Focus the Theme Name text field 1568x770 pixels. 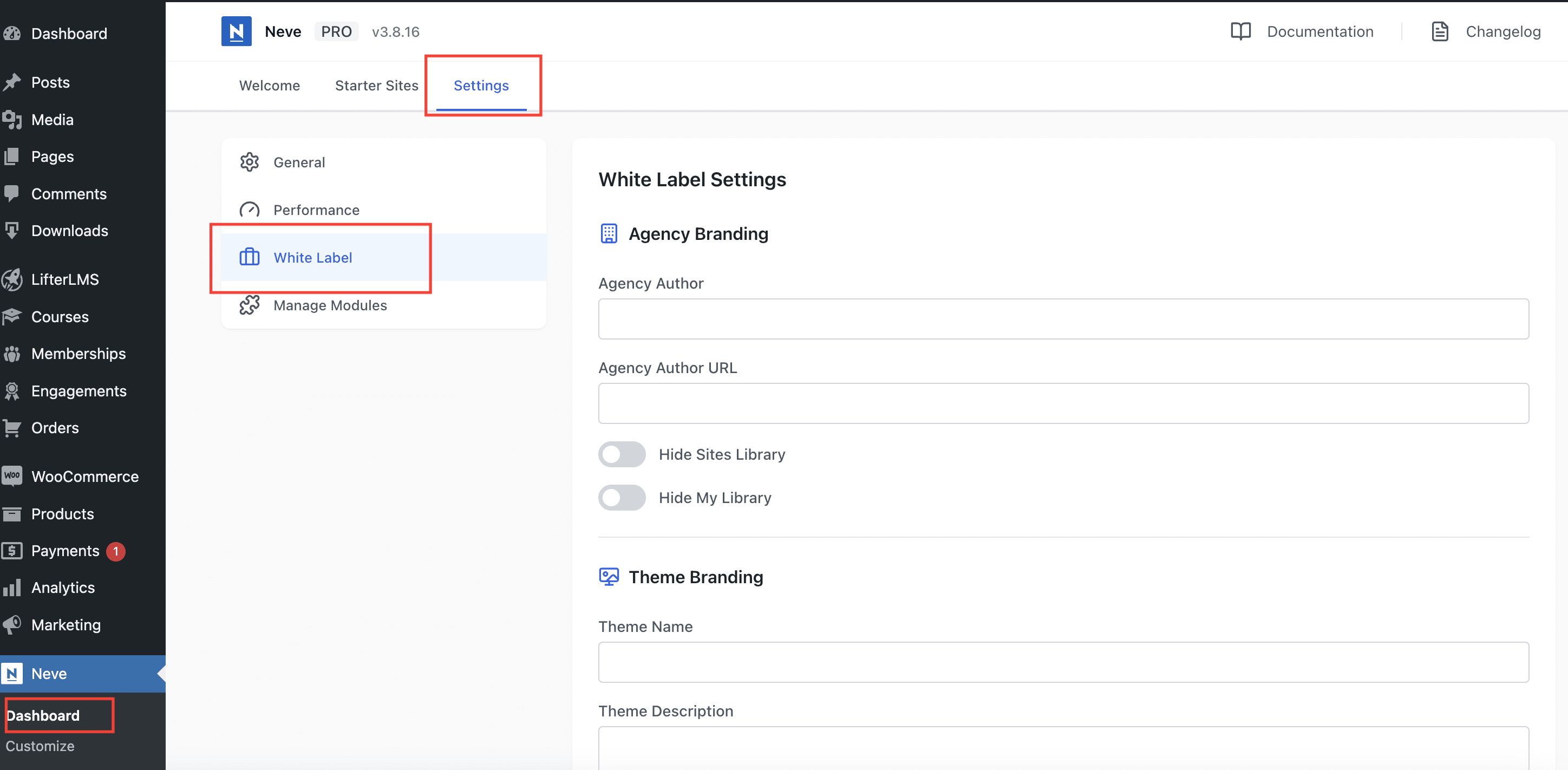click(1063, 662)
